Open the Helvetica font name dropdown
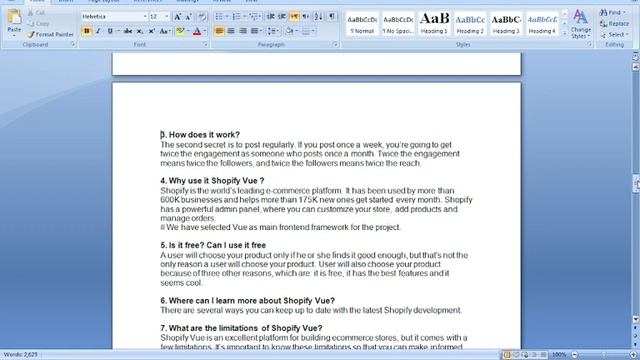The image size is (640, 360). pyautogui.click(x=144, y=17)
